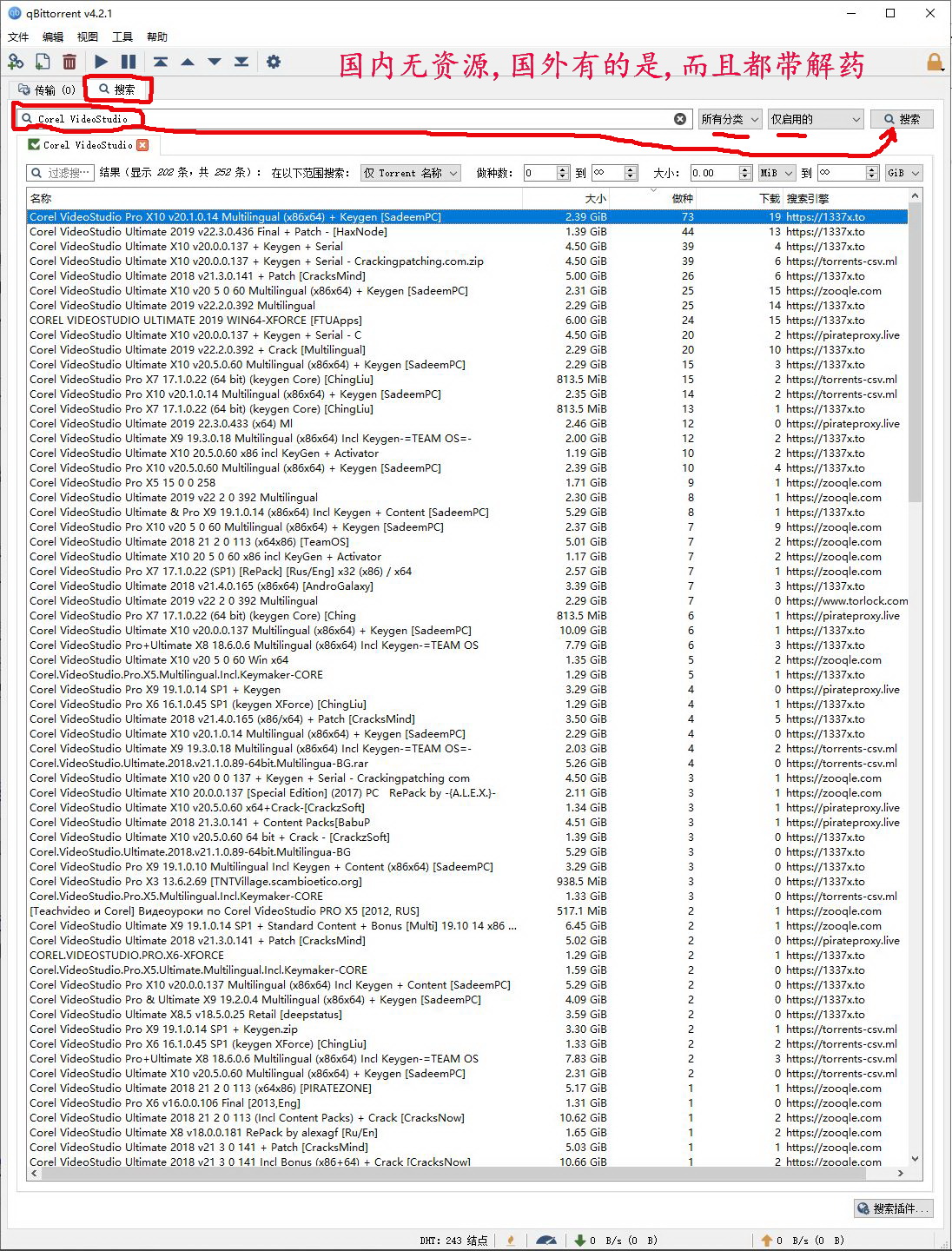Select 'Corel VideoStudio Ultimate 2019 v22.3.0.436 Final + Patch - [HaxNode]'
The width and height of the screenshot is (952, 1251).
467,232
